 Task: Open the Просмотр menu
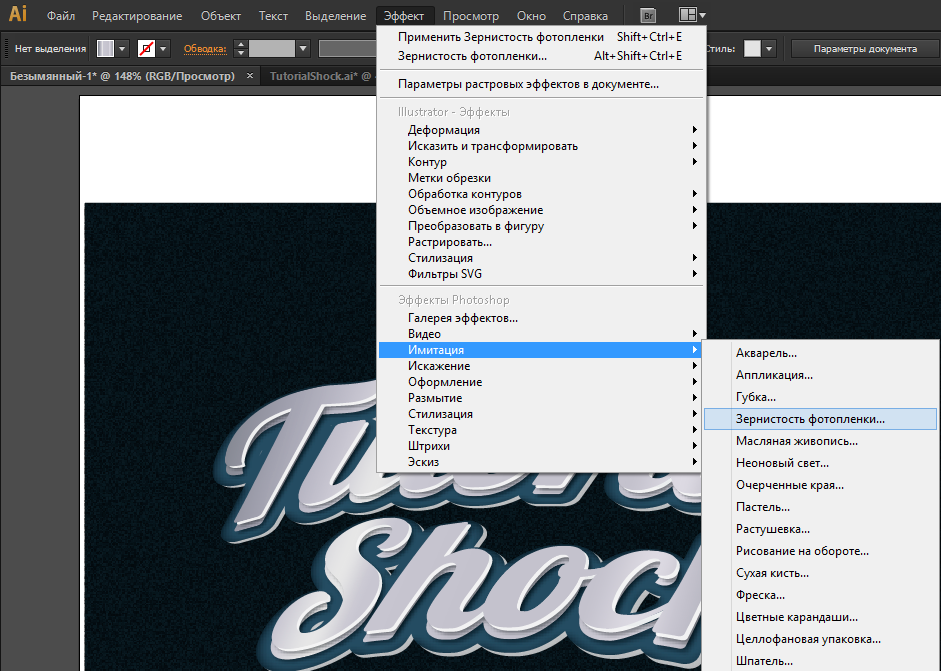(x=470, y=16)
